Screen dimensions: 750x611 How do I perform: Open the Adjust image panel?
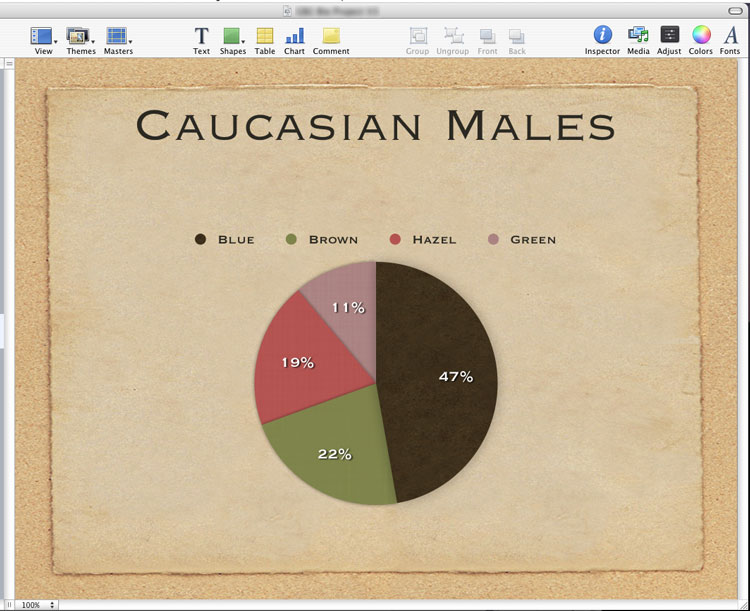click(x=669, y=40)
